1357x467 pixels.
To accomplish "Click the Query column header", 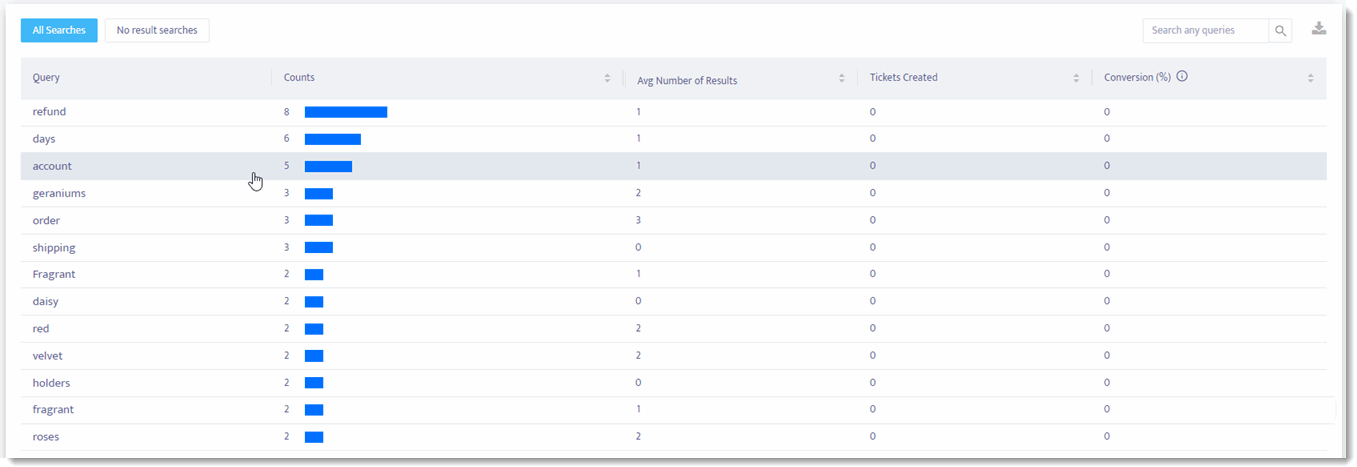I will [x=46, y=77].
